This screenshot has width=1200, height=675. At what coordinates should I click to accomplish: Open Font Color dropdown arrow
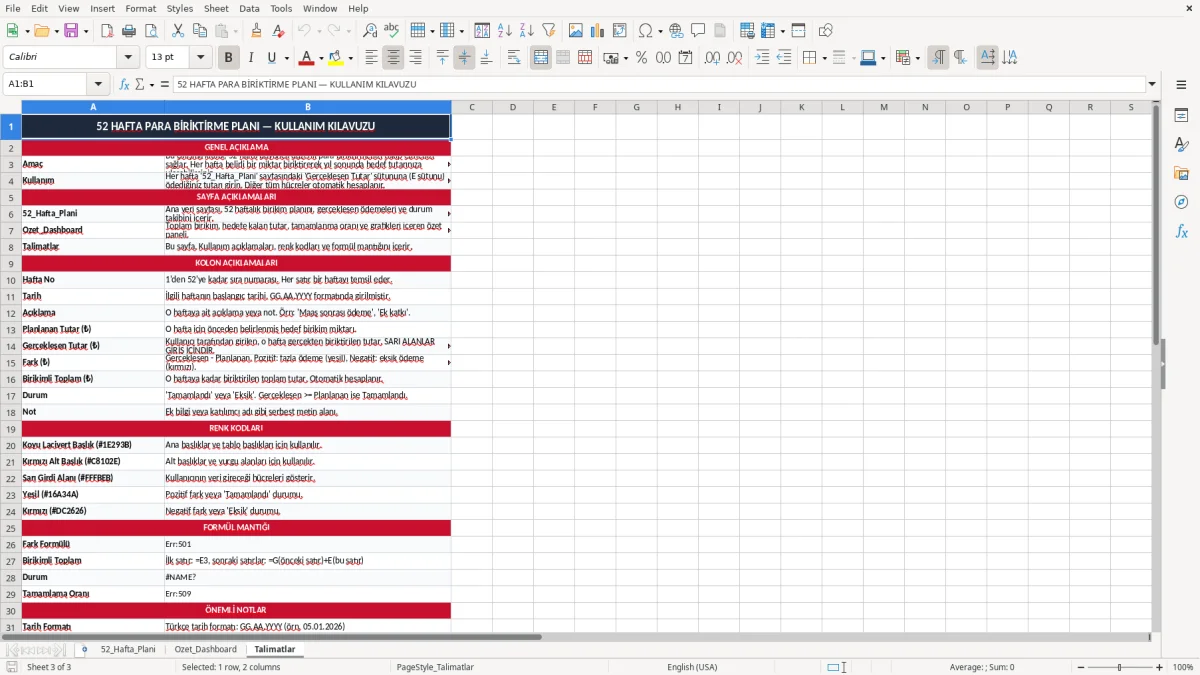pyautogui.click(x=320, y=58)
